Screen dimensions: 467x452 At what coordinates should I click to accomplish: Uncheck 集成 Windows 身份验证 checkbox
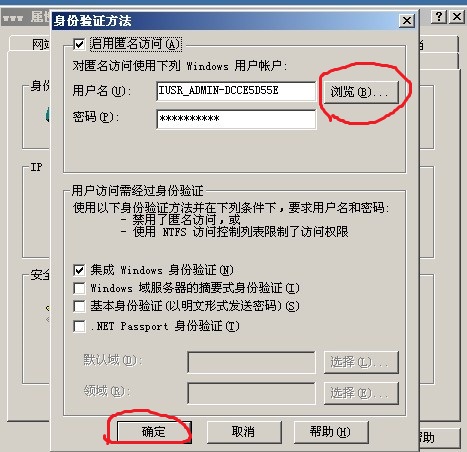tap(79, 270)
